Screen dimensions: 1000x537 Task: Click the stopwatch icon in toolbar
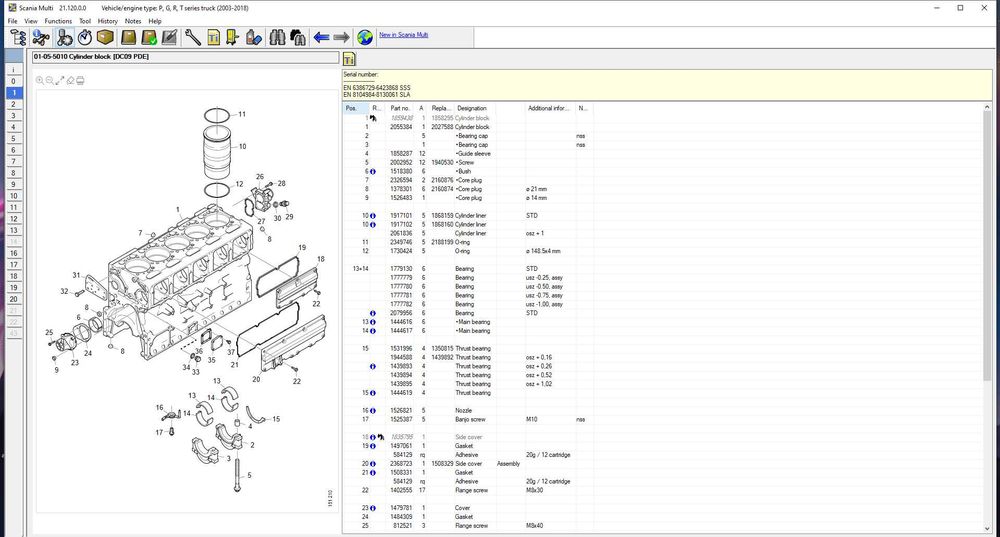tap(84, 38)
